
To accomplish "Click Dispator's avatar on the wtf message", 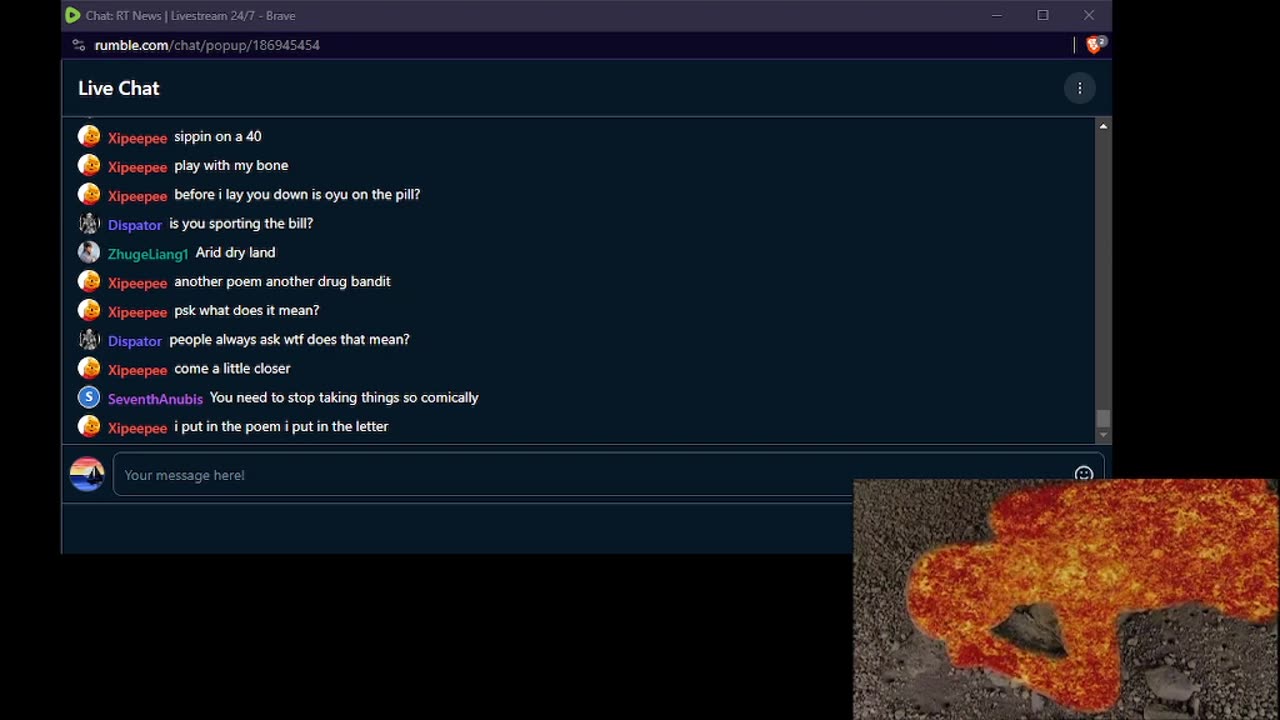I will click(89, 339).
